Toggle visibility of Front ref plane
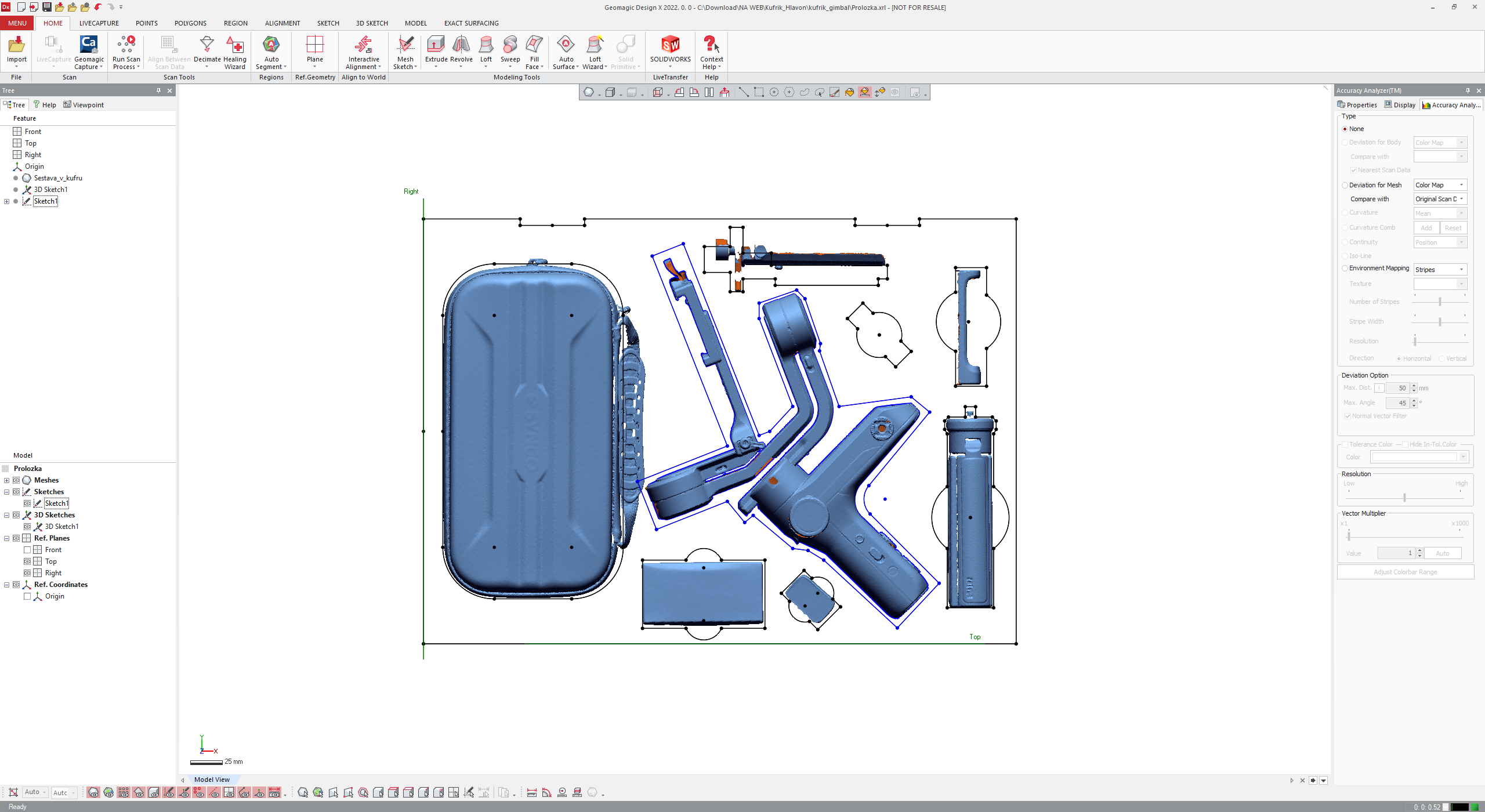Image resolution: width=1485 pixels, height=812 pixels. click(27, 550)
